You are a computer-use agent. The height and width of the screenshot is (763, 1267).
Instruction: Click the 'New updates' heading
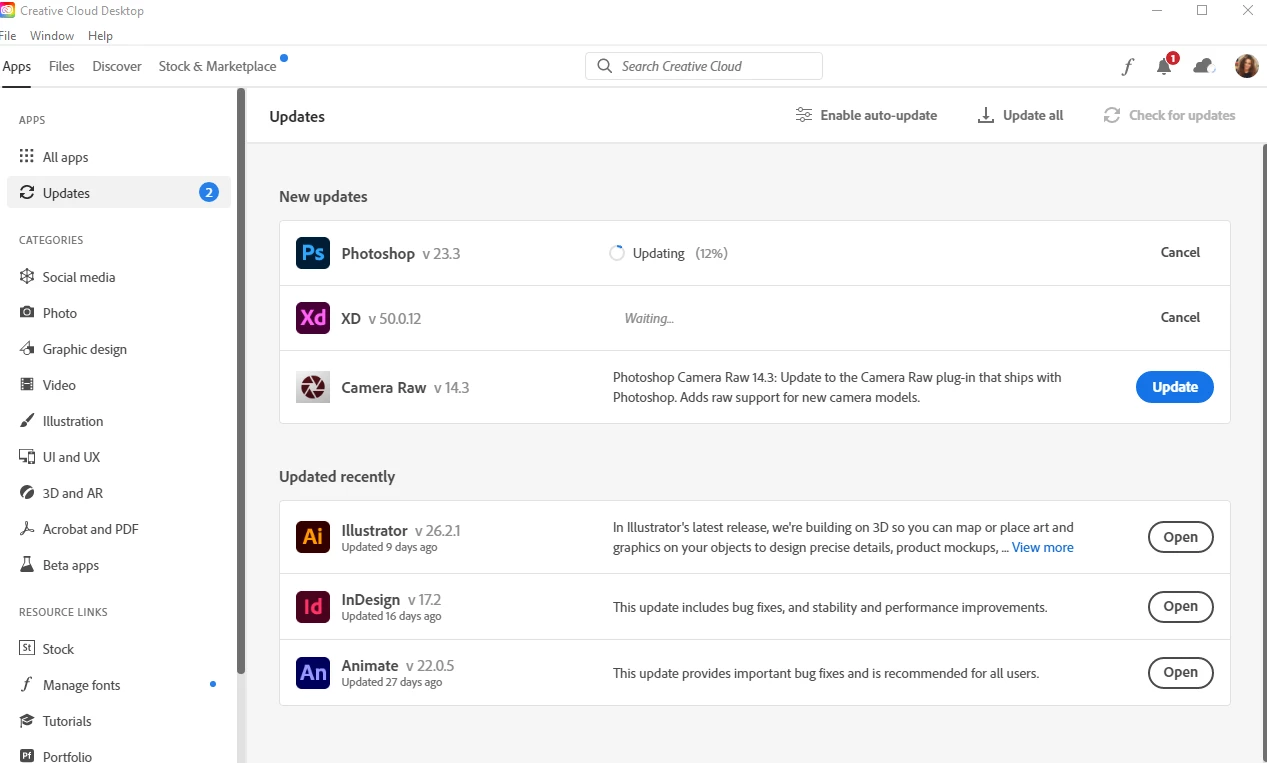[323, 197]
